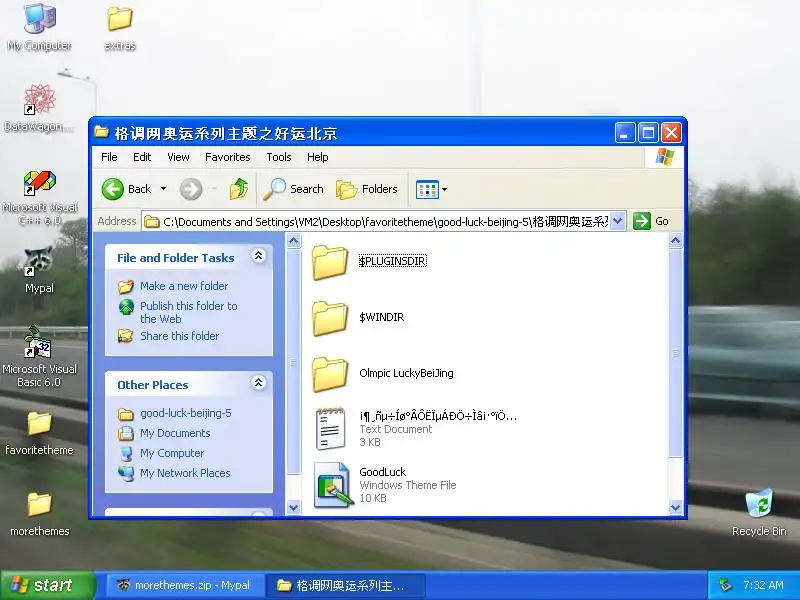Open the View menu
The height and width of the screenshot is (600, 800).
pyautogui.click(x=178, y=157)
